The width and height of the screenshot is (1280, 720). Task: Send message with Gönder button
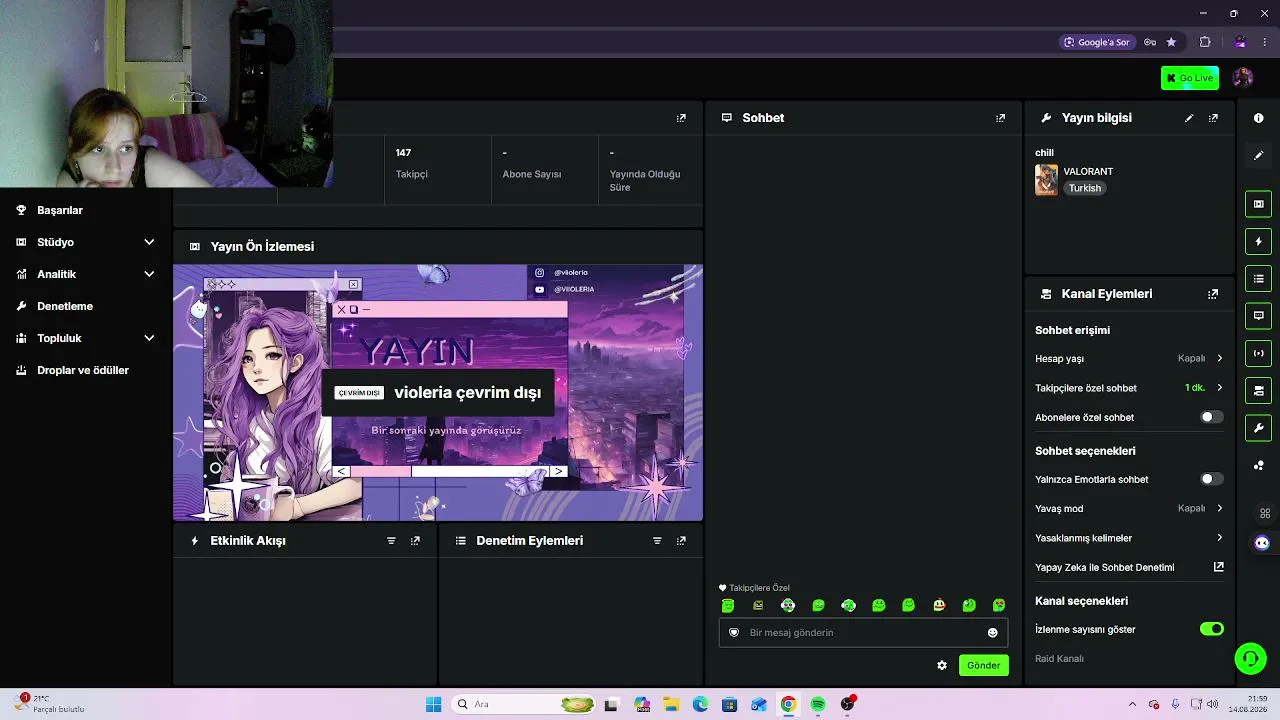click(x=984, y=665)
